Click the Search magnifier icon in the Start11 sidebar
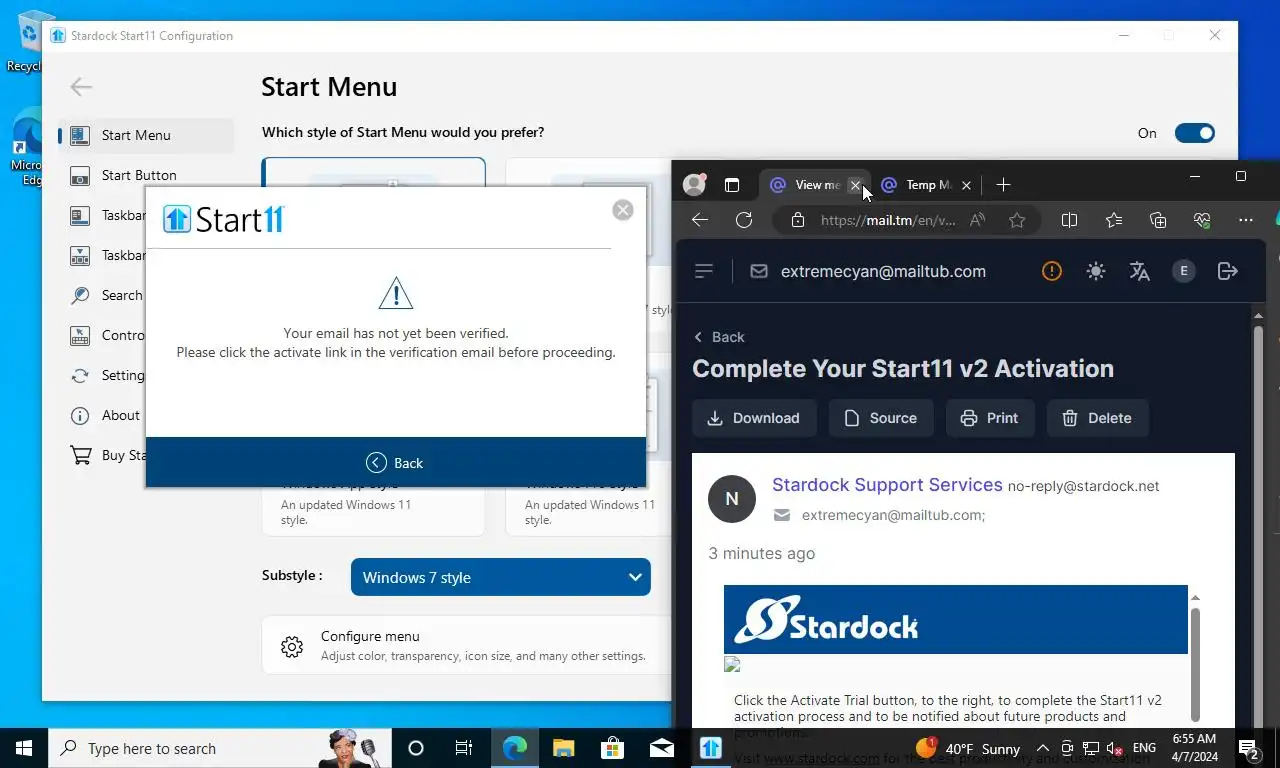 tap(81, 295)
